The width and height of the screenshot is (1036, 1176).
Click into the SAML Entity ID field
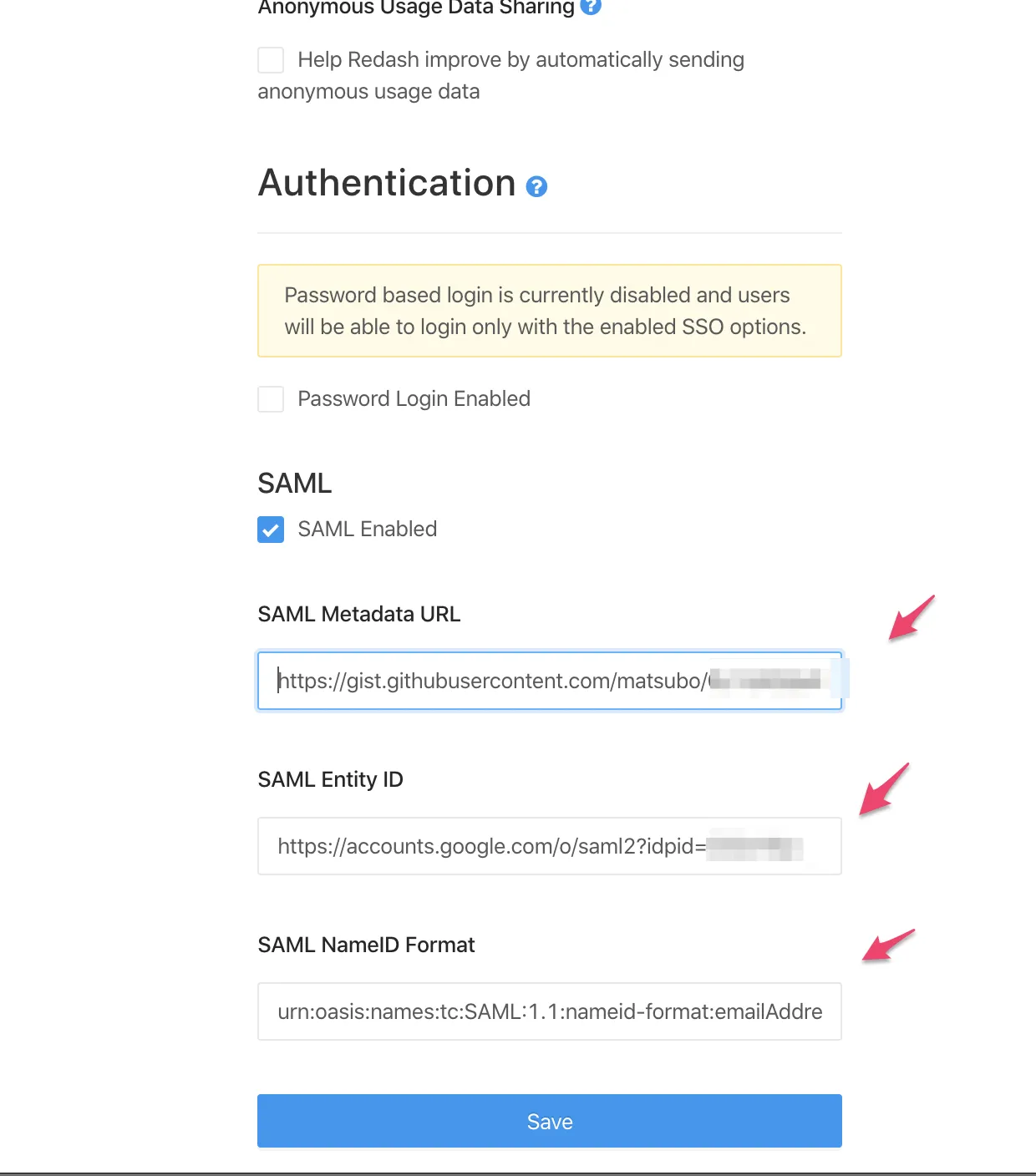pyautogui.click(x=549, y=846)
